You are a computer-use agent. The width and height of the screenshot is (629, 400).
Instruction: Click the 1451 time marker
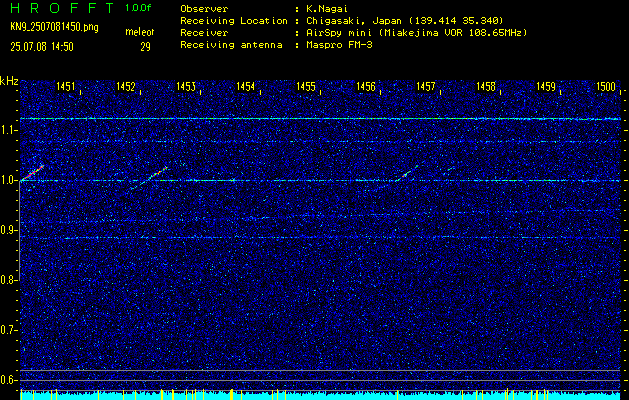pyautogui.click(x=65, y=86)
